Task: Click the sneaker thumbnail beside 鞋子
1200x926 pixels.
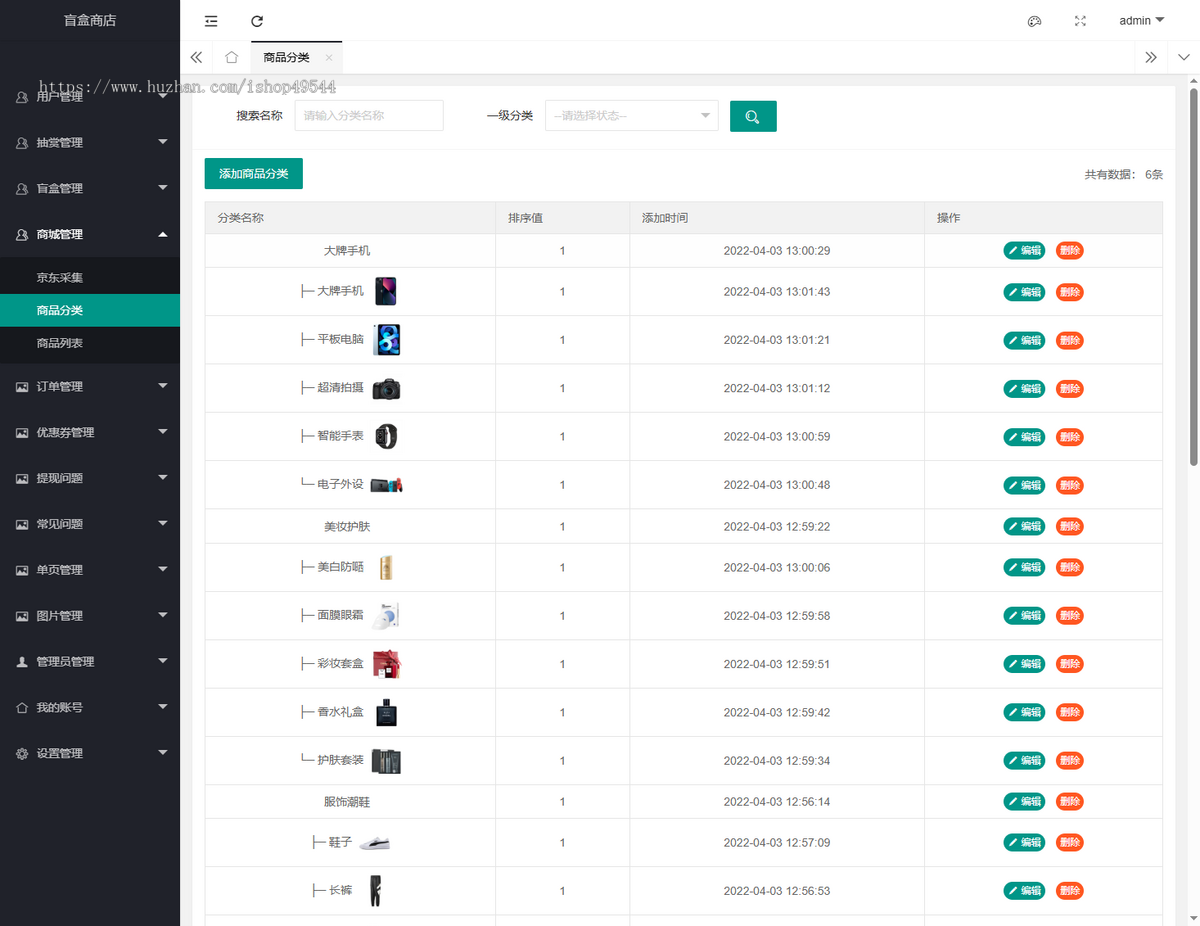Action: click(374, 844)
